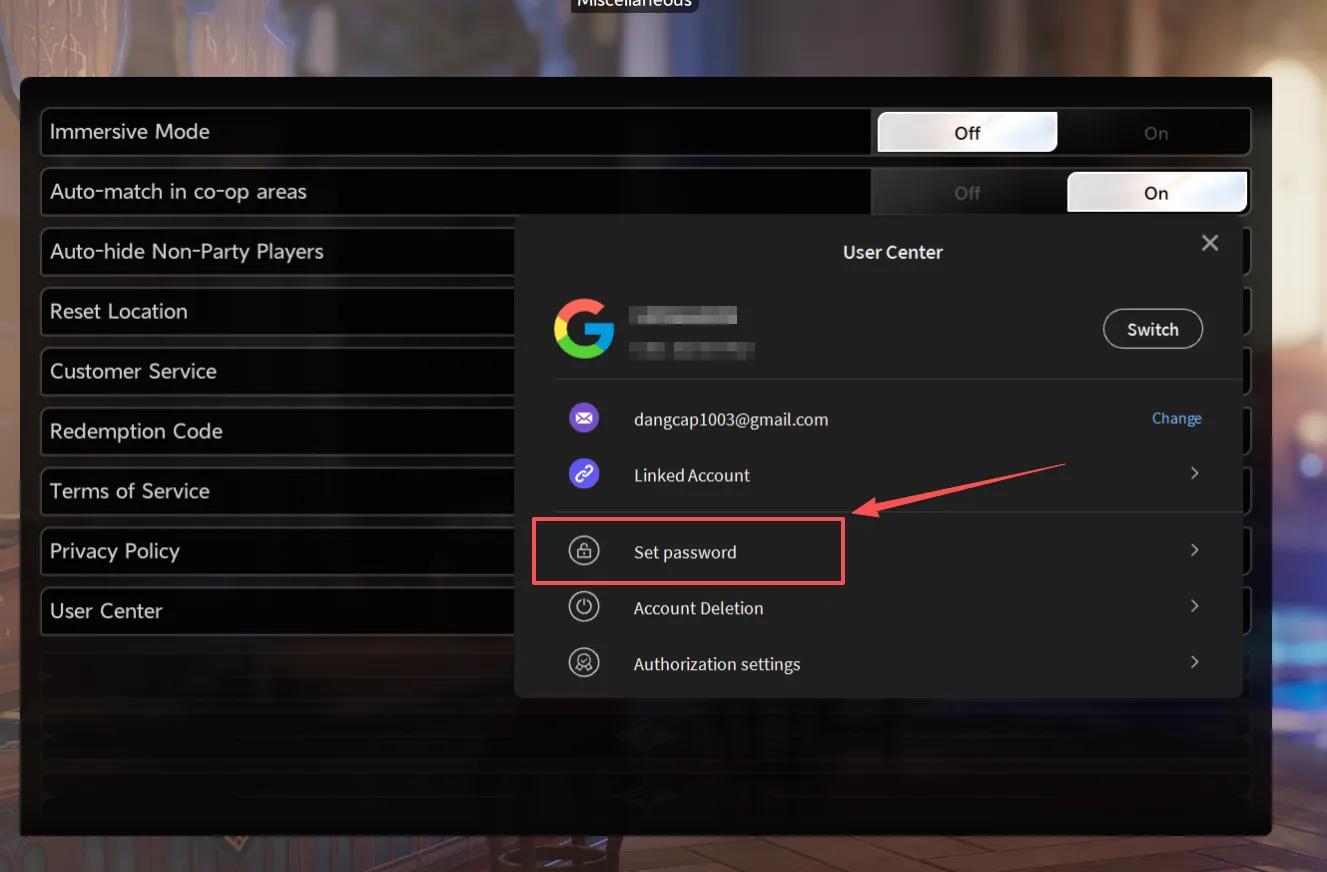Click the Set password lock icon
1327x872 pixels.
tap(584, 551)
